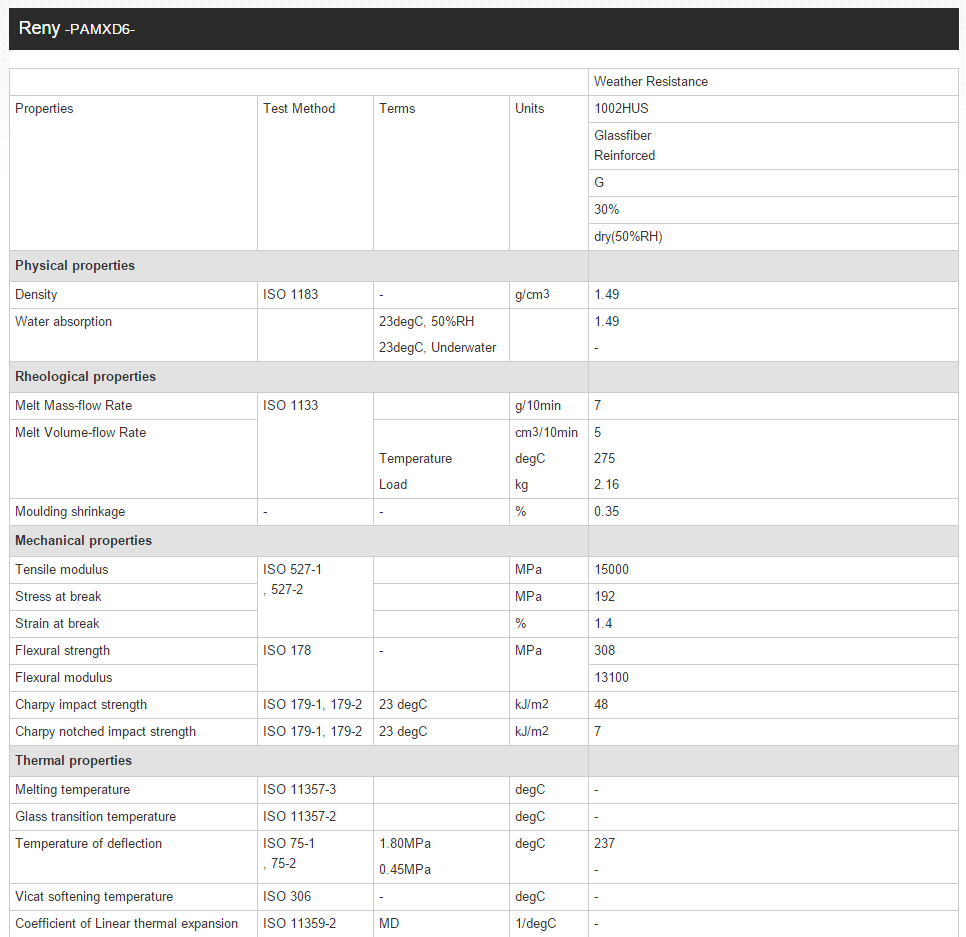Click the Tensile modulus row label

(x=62, y=569)
